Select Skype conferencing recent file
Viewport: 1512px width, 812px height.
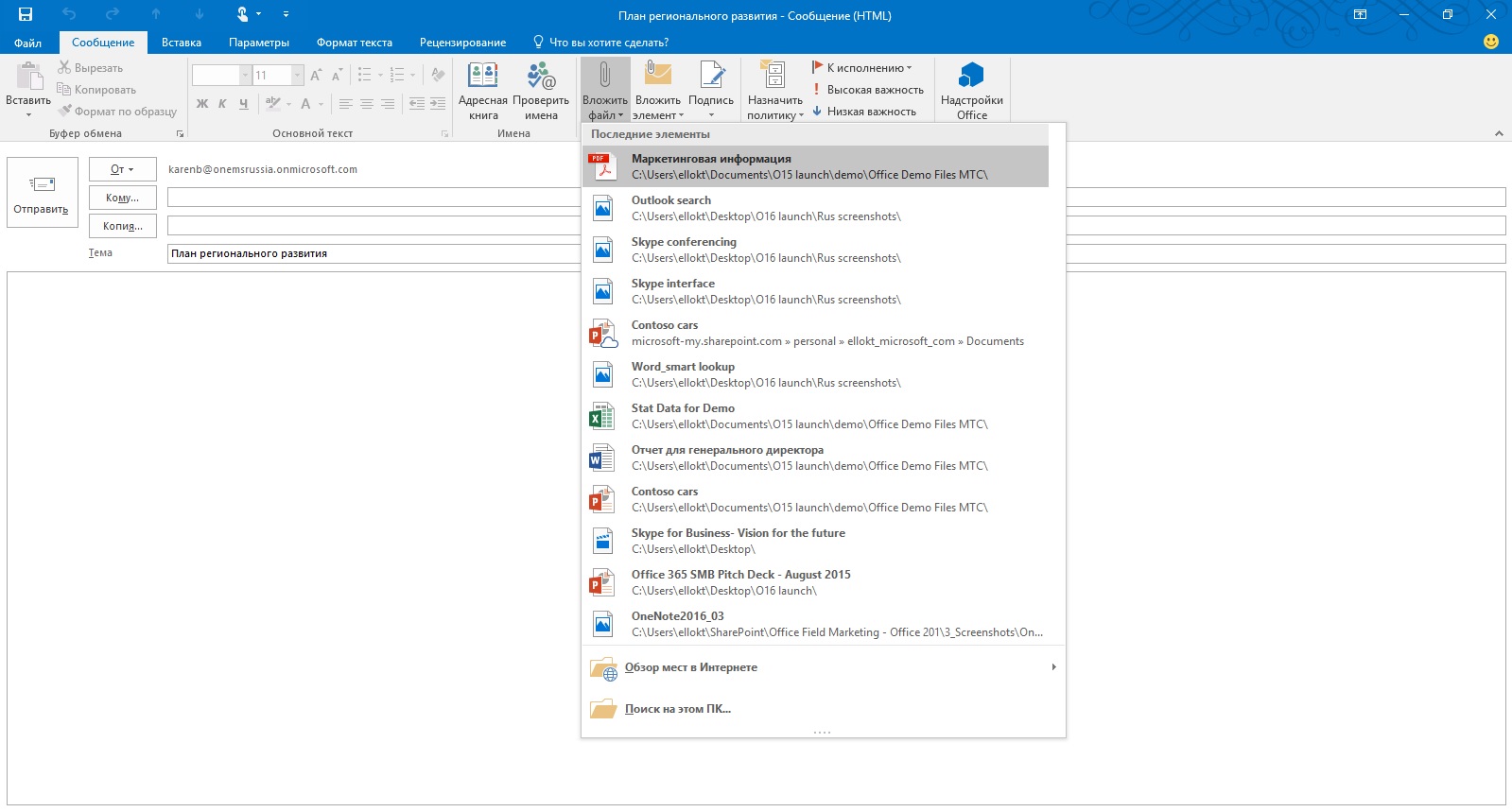(x=815, y=250)
